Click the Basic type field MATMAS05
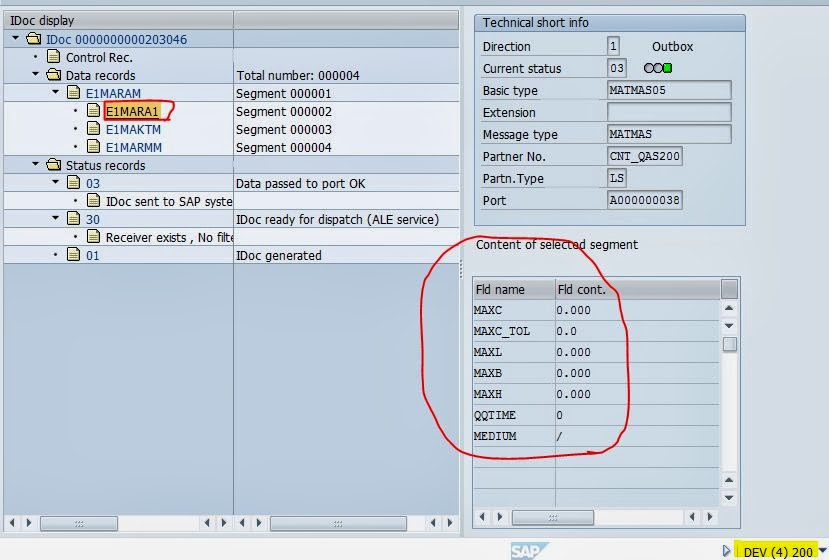The image size is (829, 560). pos(669,90)
